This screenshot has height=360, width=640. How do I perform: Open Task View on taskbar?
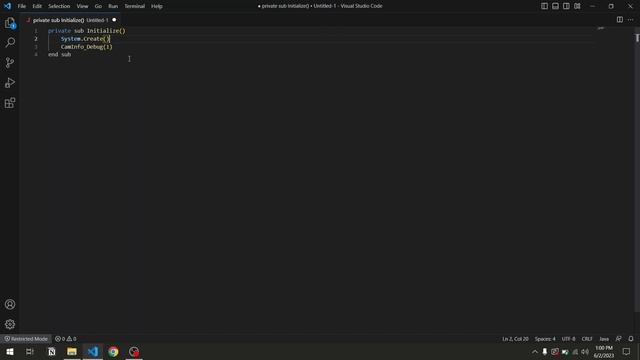click(30, 351)
